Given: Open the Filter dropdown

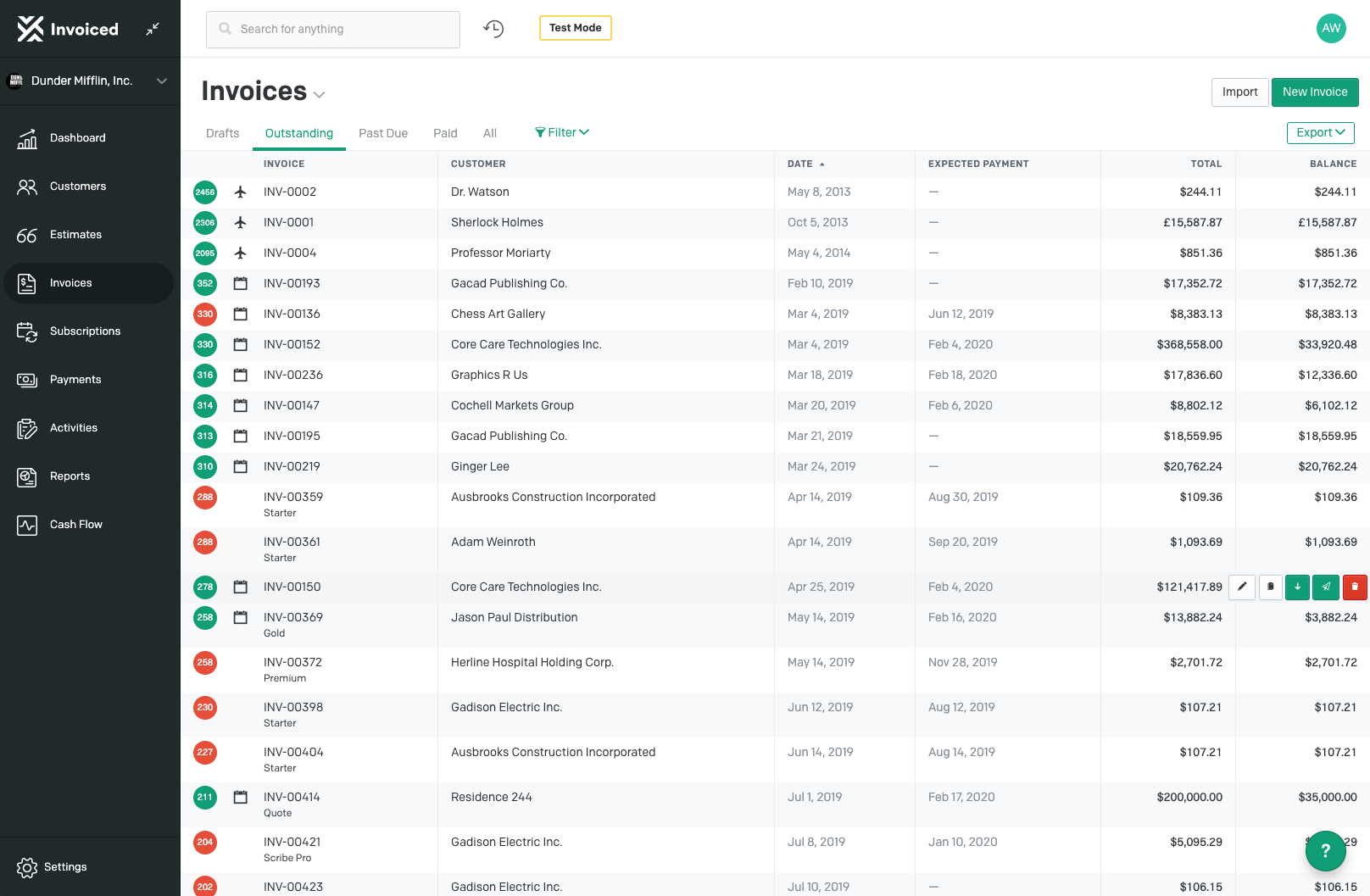Looking at the screenshot, I should pos(562,132).
